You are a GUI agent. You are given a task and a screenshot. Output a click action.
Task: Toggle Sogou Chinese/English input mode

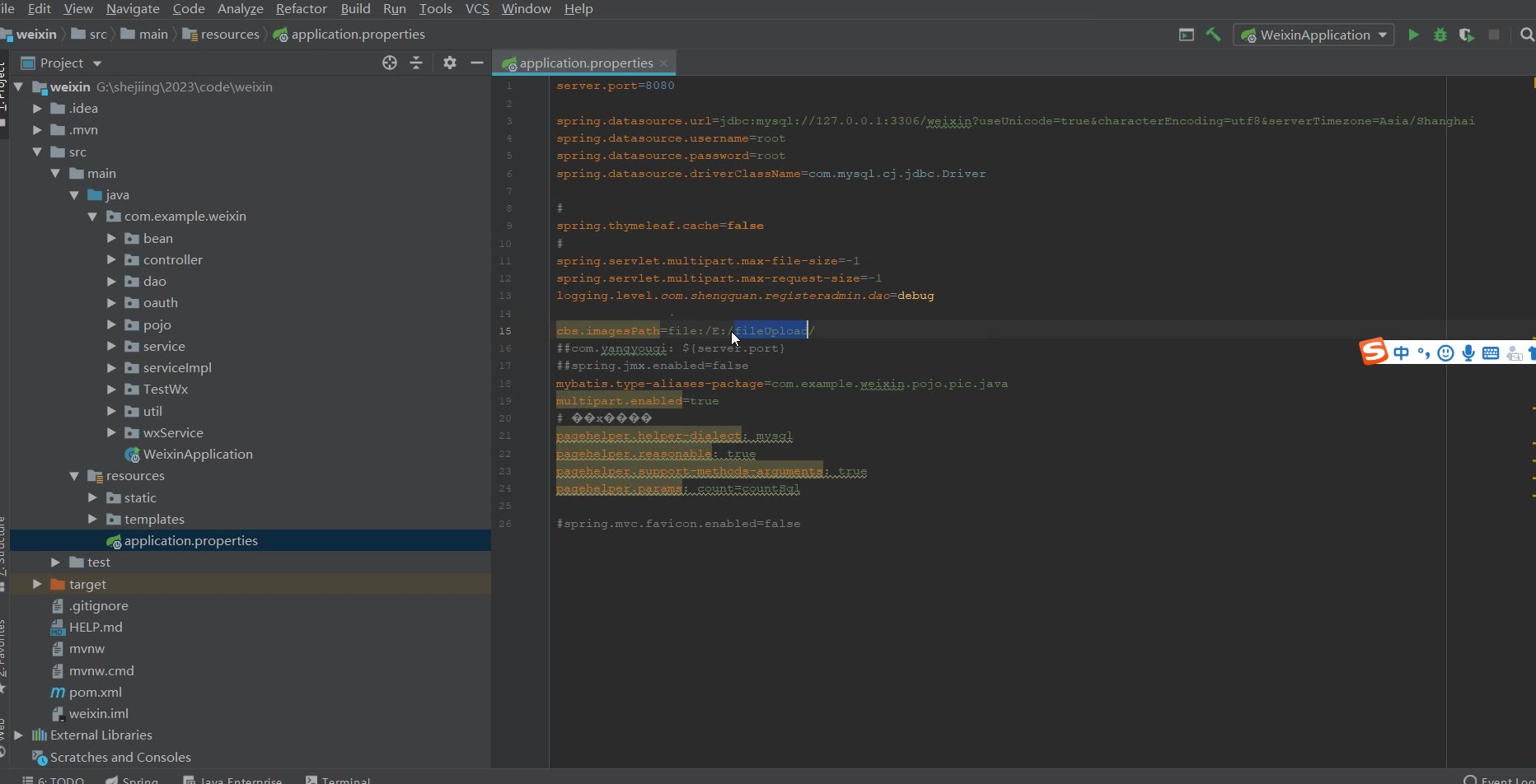pos(1401,353)
